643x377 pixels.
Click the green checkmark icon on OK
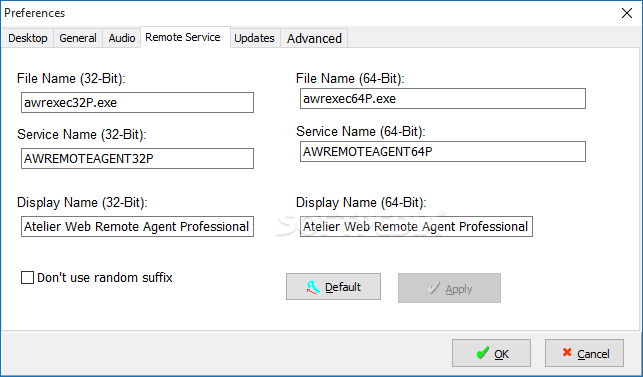tap(483, 353)
